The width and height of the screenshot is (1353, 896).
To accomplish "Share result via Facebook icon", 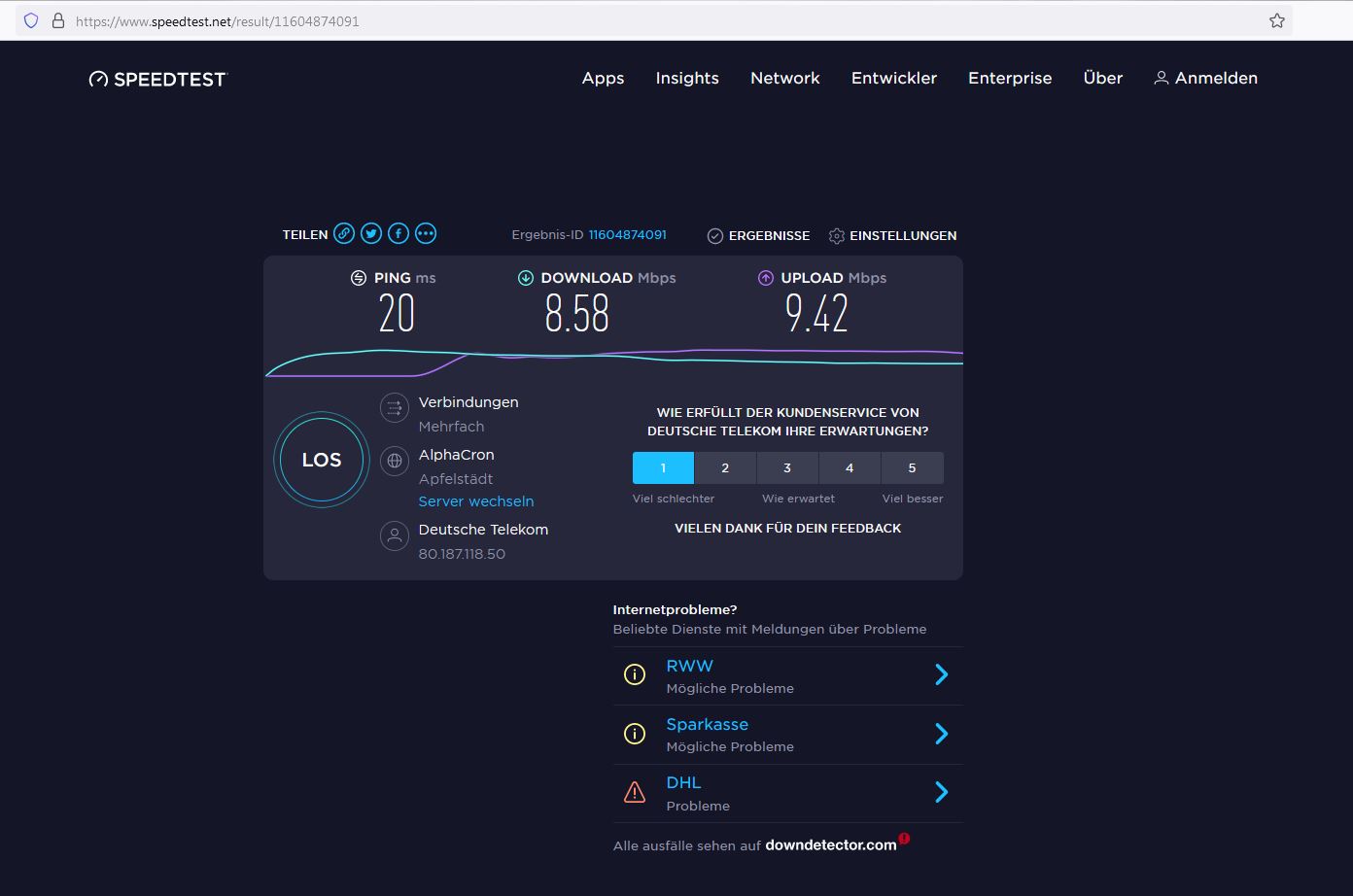I will tap(399, 233).
